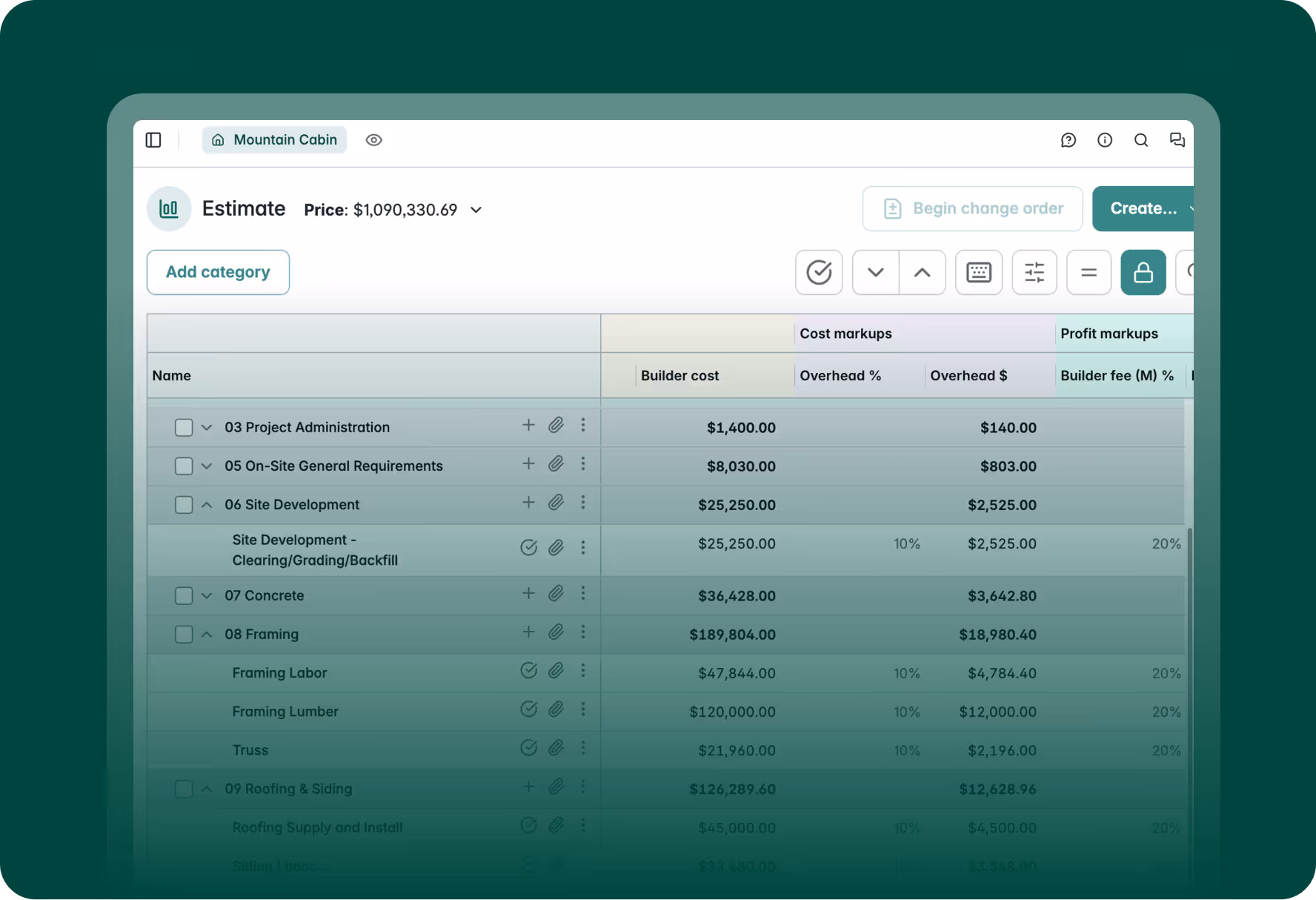Open the Mountain Cabin project breadcrumb

tap(273, 139)
